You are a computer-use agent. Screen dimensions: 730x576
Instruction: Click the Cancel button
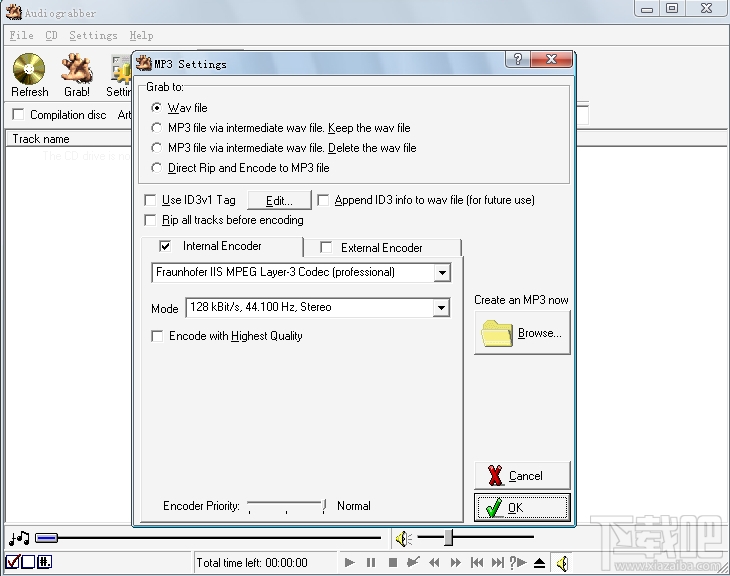(x=522, y=475)
